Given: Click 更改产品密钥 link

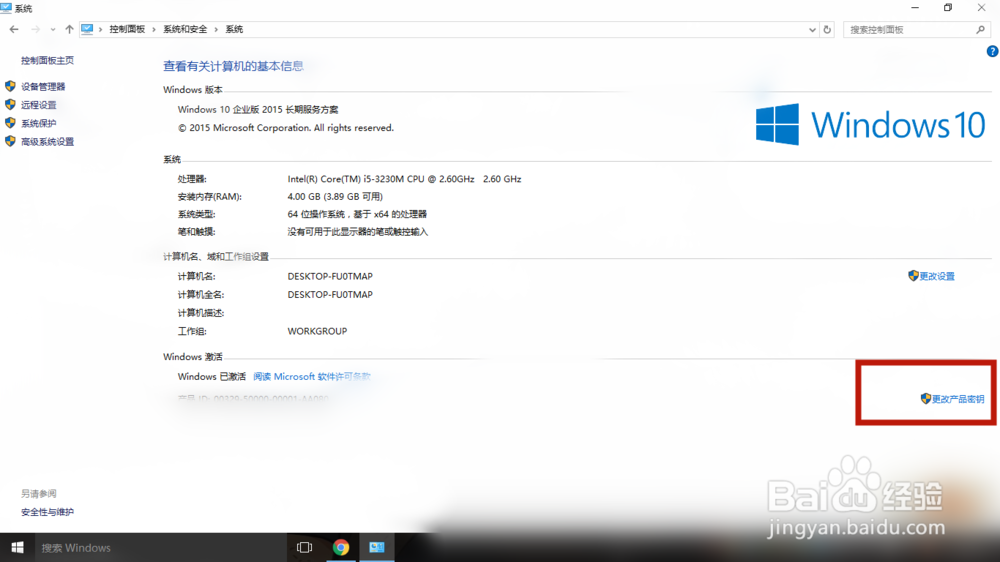Looking at the screenshot, I should point(958,399).
